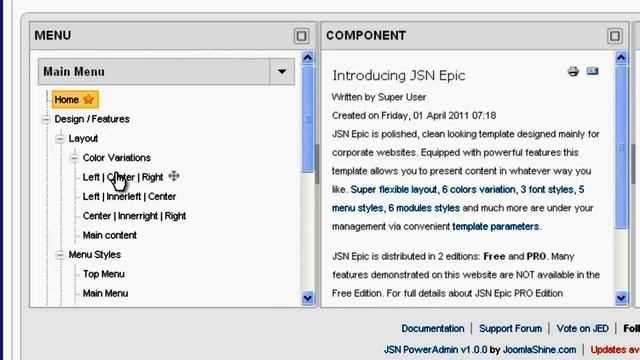Collapse the Design / Features node
640x360 pixels.
click(46, 120)
